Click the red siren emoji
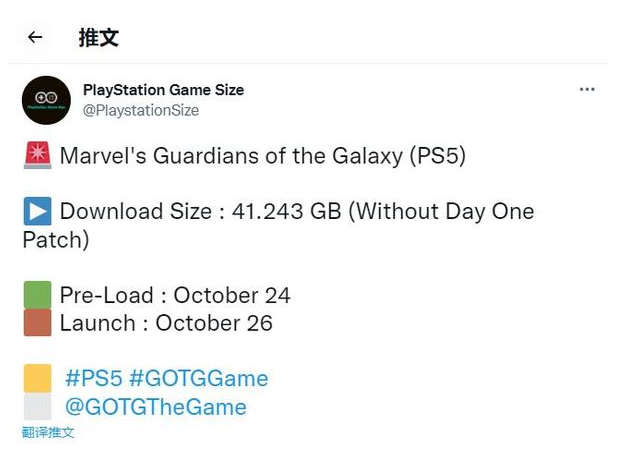Viewport: 617px width, 456px height. (x=37, y=156)
